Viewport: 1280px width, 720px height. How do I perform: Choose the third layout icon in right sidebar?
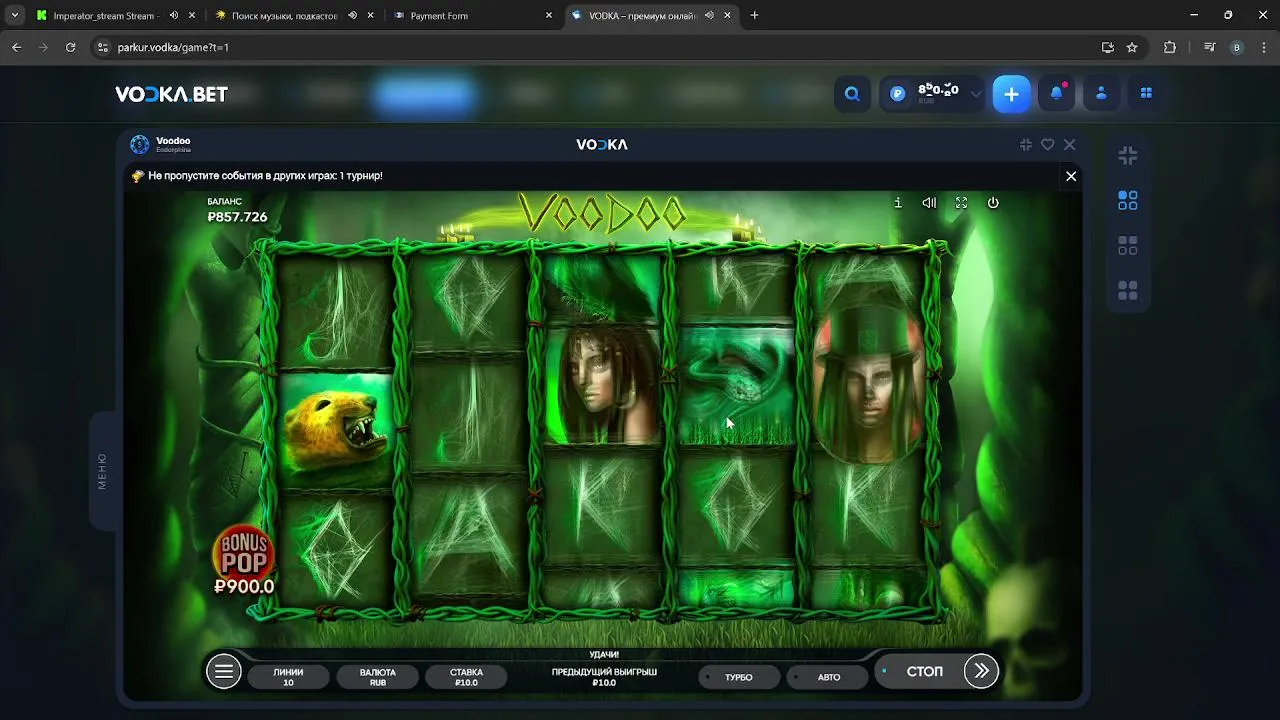tap(1128, 246)
